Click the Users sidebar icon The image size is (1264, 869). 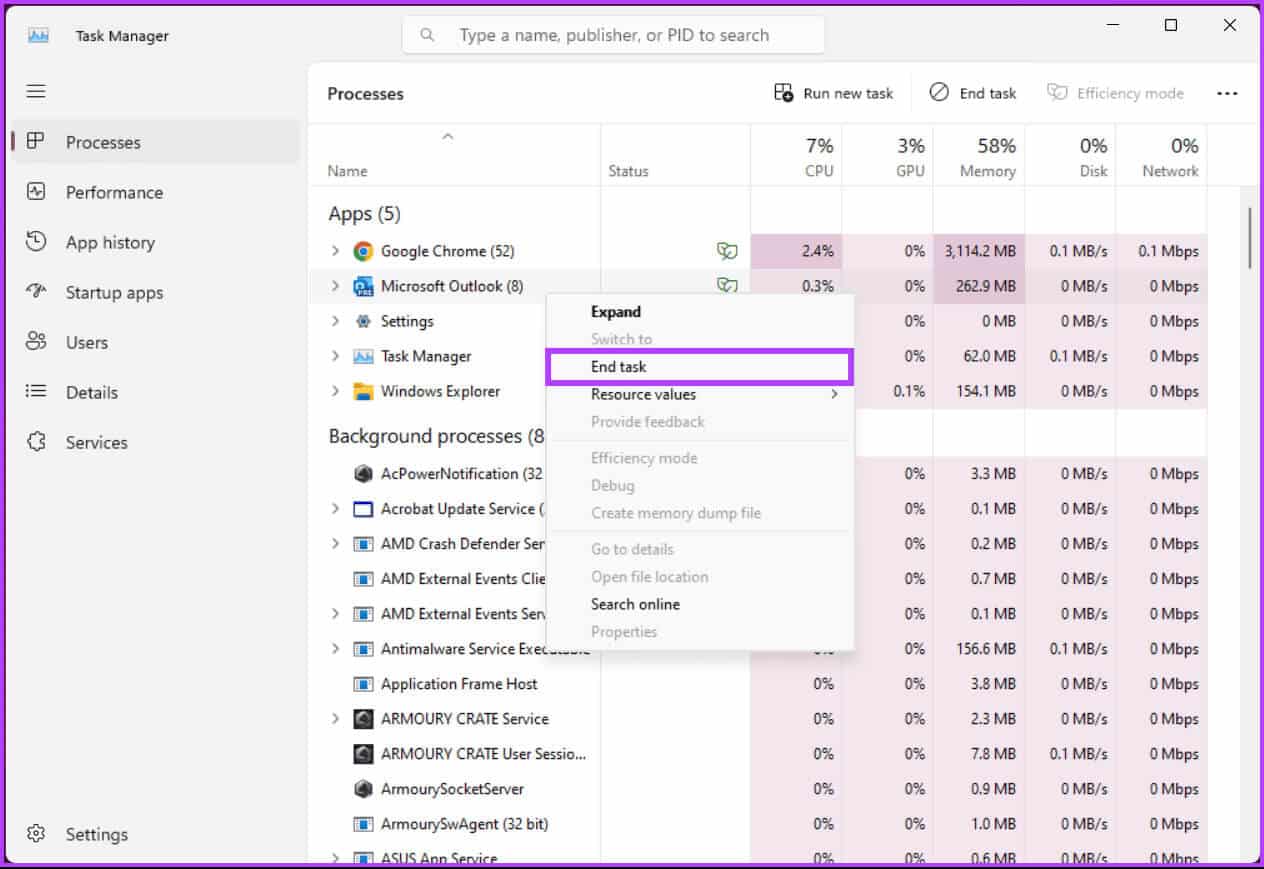pos(36,341)
